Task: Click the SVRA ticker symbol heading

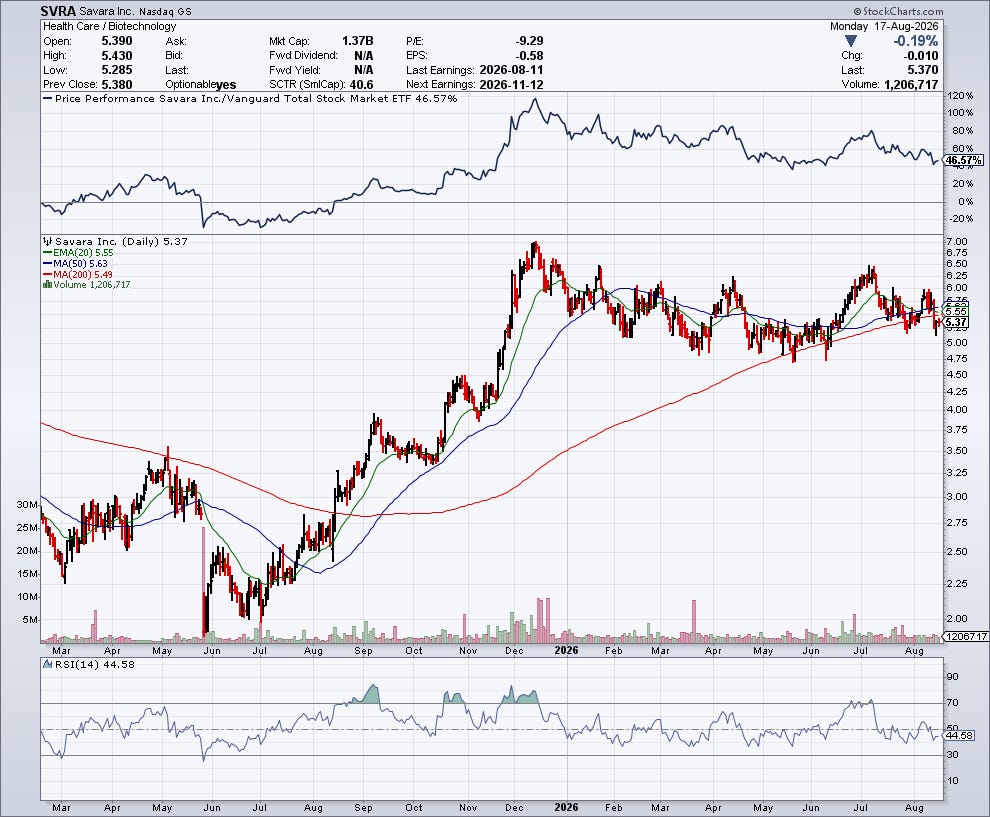Action: [x=59, y=11]
